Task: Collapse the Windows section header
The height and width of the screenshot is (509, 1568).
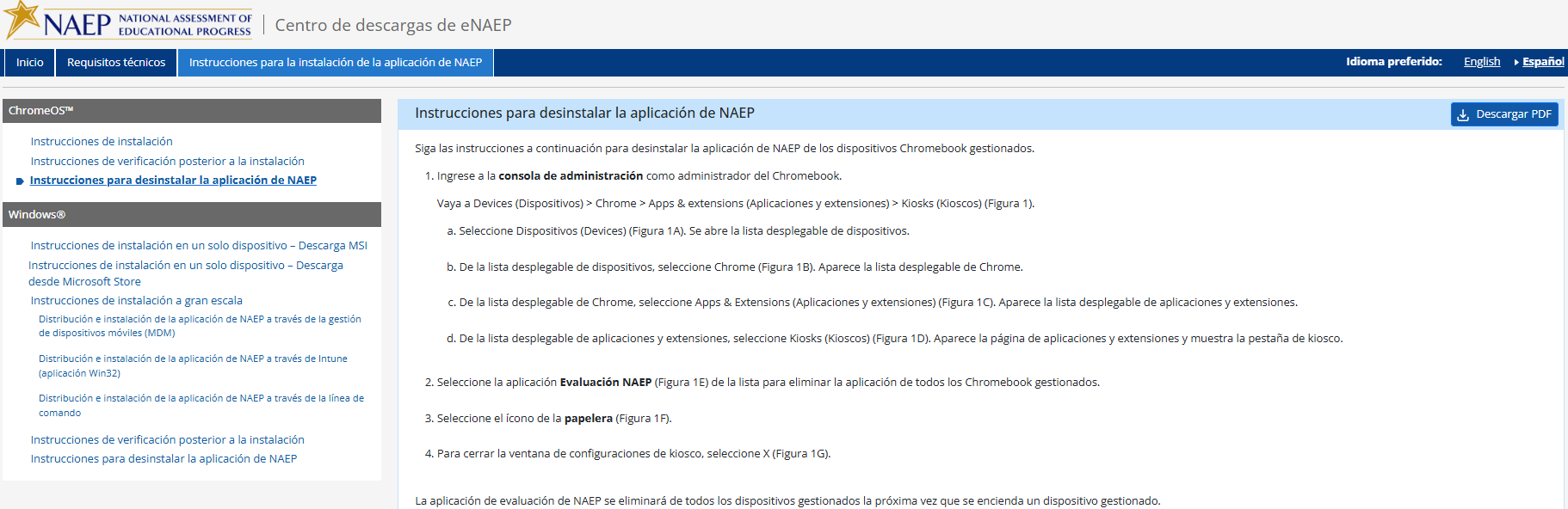Action: pyautogui.click(x=191, y=215)
